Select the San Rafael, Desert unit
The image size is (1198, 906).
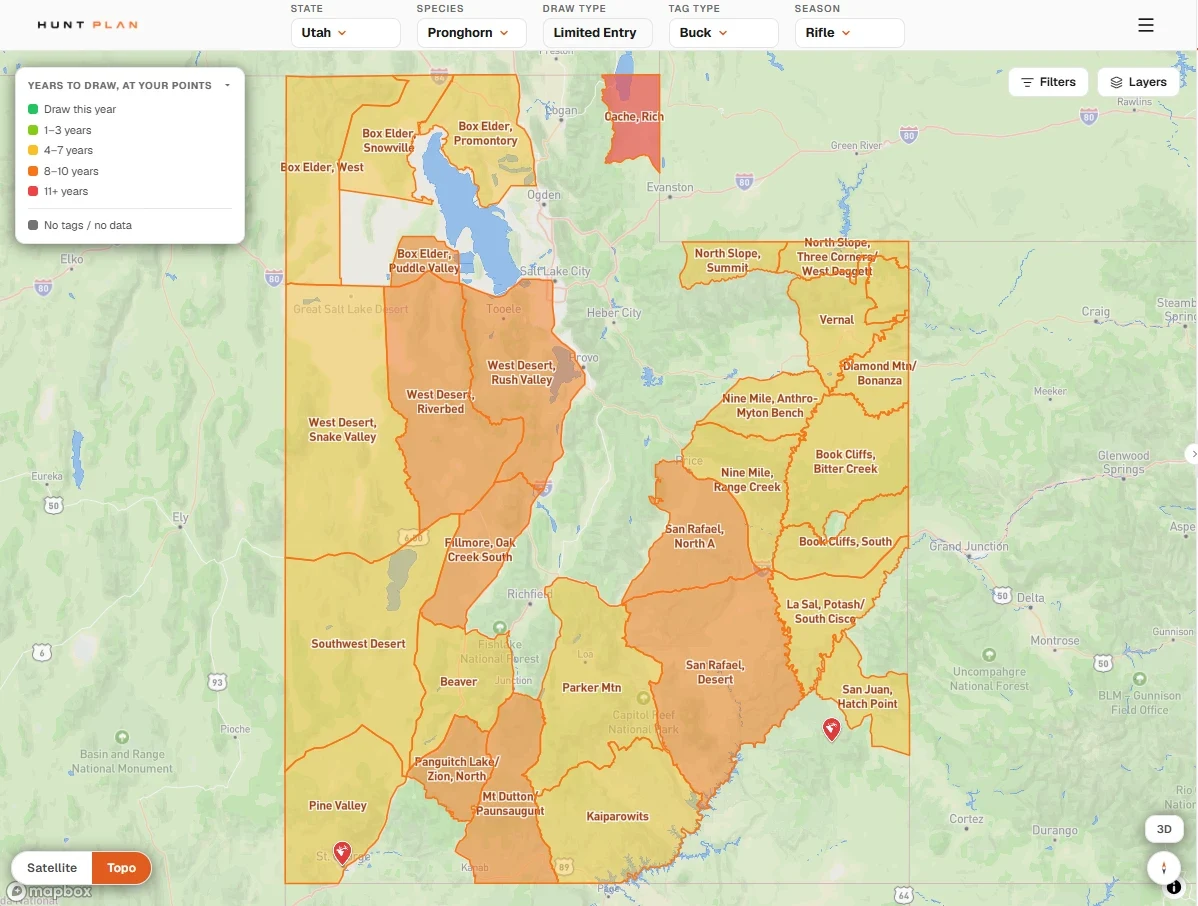click(x=715, y=672)
